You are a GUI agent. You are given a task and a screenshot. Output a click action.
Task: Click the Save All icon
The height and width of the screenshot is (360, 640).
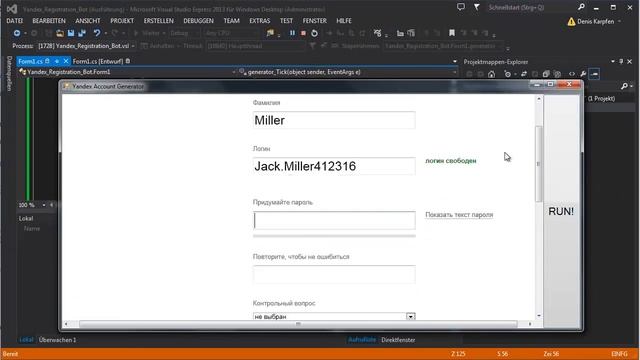82,33
